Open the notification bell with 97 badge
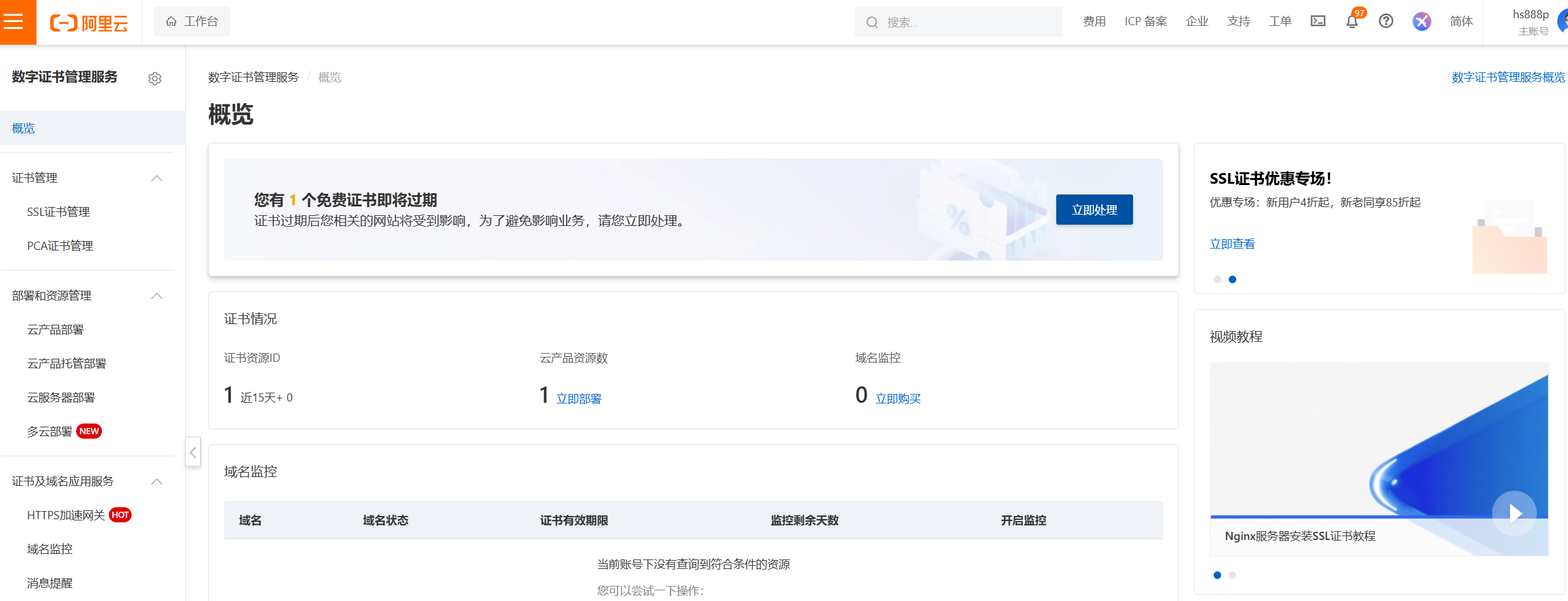Viewport: 1568px width, 601px height. (x=1352, y=21)
